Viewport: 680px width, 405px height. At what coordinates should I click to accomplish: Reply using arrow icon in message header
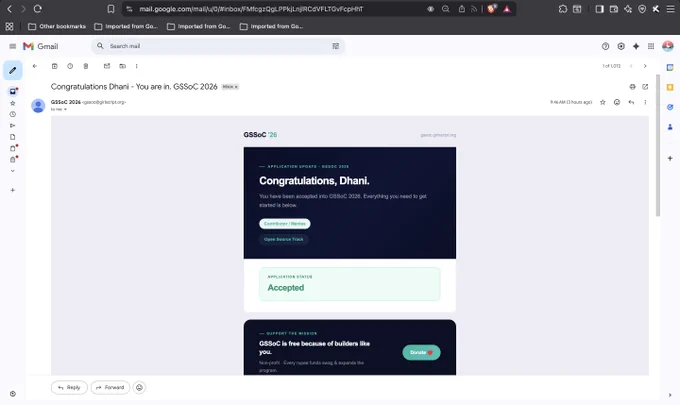[631, 102]
